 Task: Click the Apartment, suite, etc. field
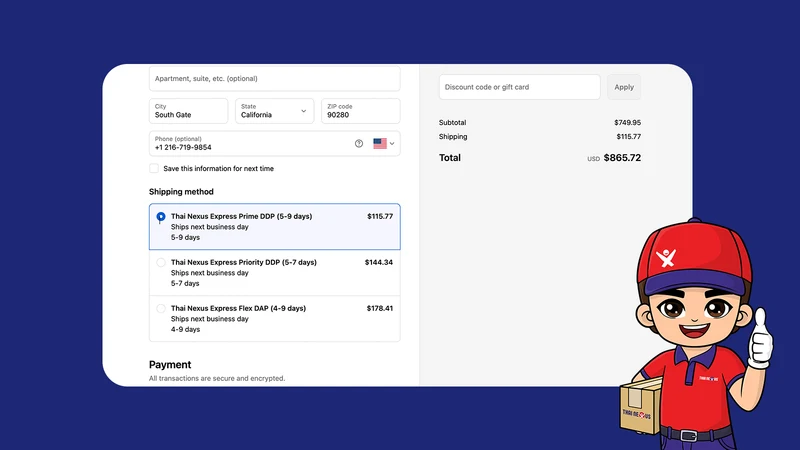point(274,79)
